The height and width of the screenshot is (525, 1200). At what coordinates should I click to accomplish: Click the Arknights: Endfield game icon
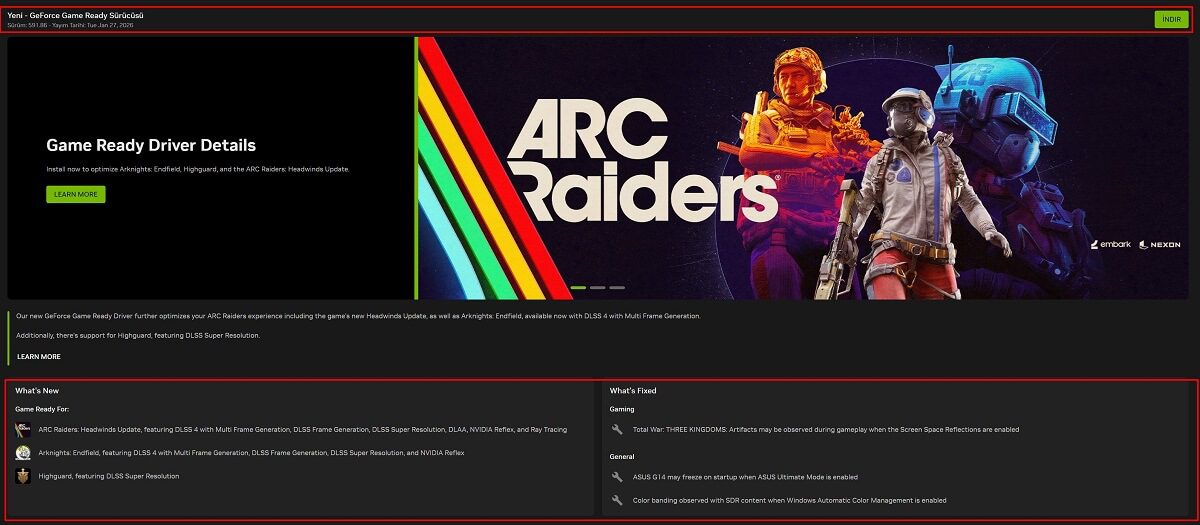click(x=23, y=453)
